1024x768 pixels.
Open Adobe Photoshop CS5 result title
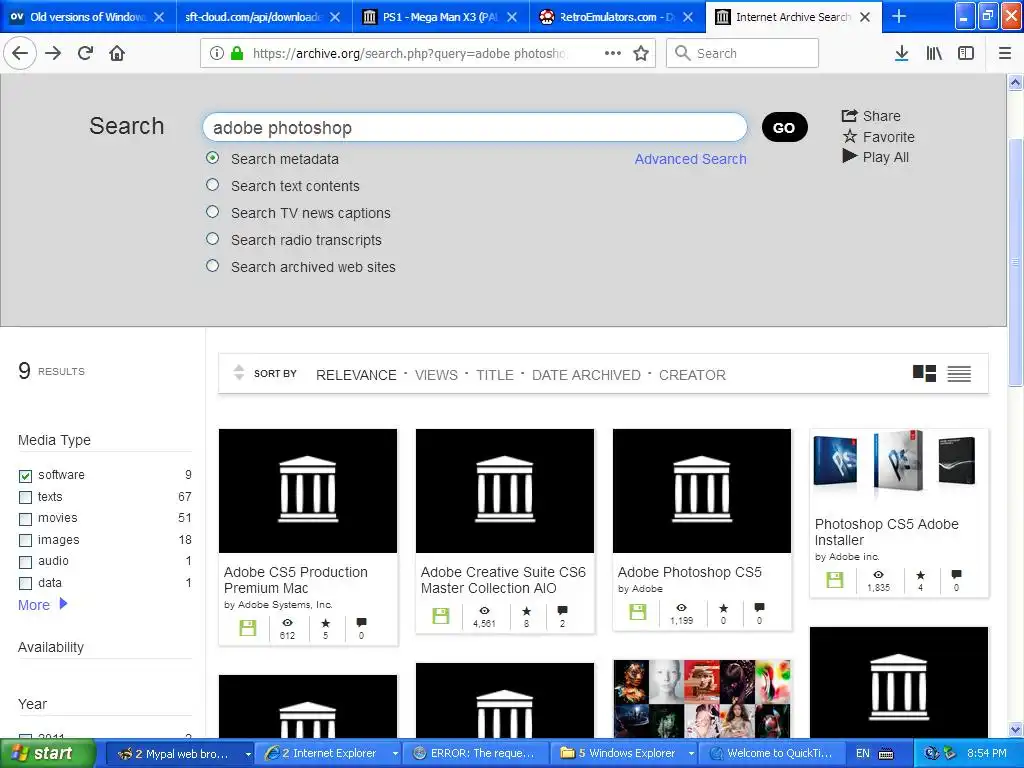690,572
